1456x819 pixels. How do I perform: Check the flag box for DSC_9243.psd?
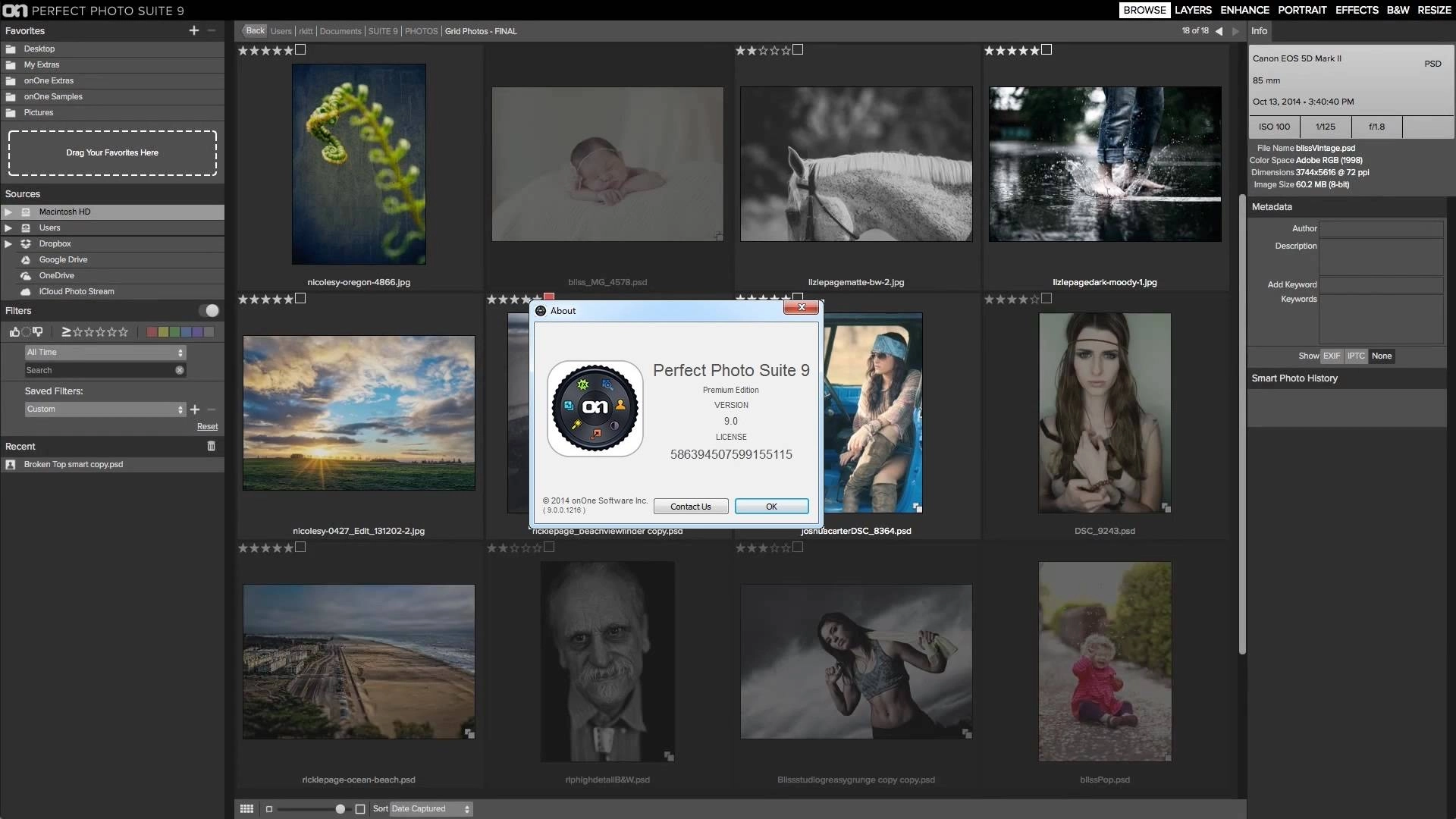click(1046, 298)
